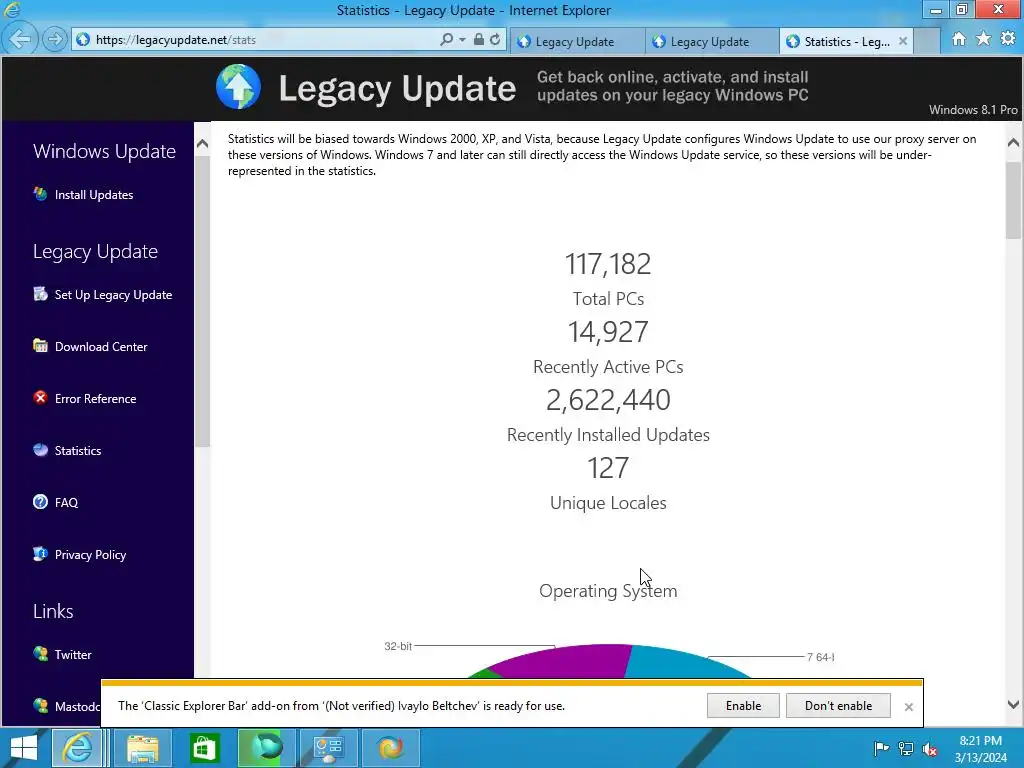Click the security lock icon in address bar
Image resolution: width=1024 pixels, height=768 pixels.
click(x=479, y=39)
